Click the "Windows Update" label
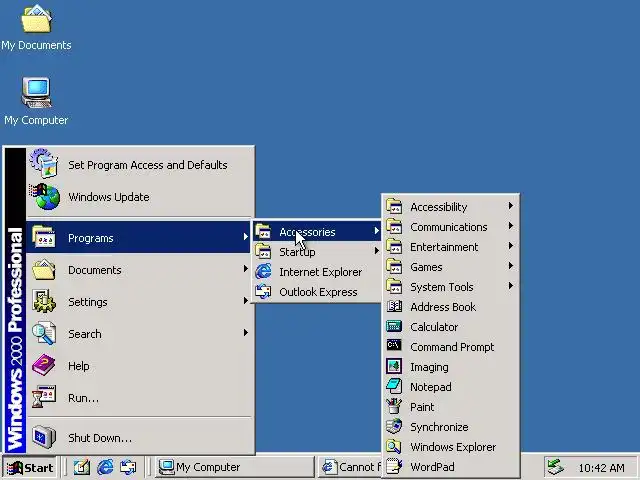This screenshot has width=640, height=480. point(109,197)
